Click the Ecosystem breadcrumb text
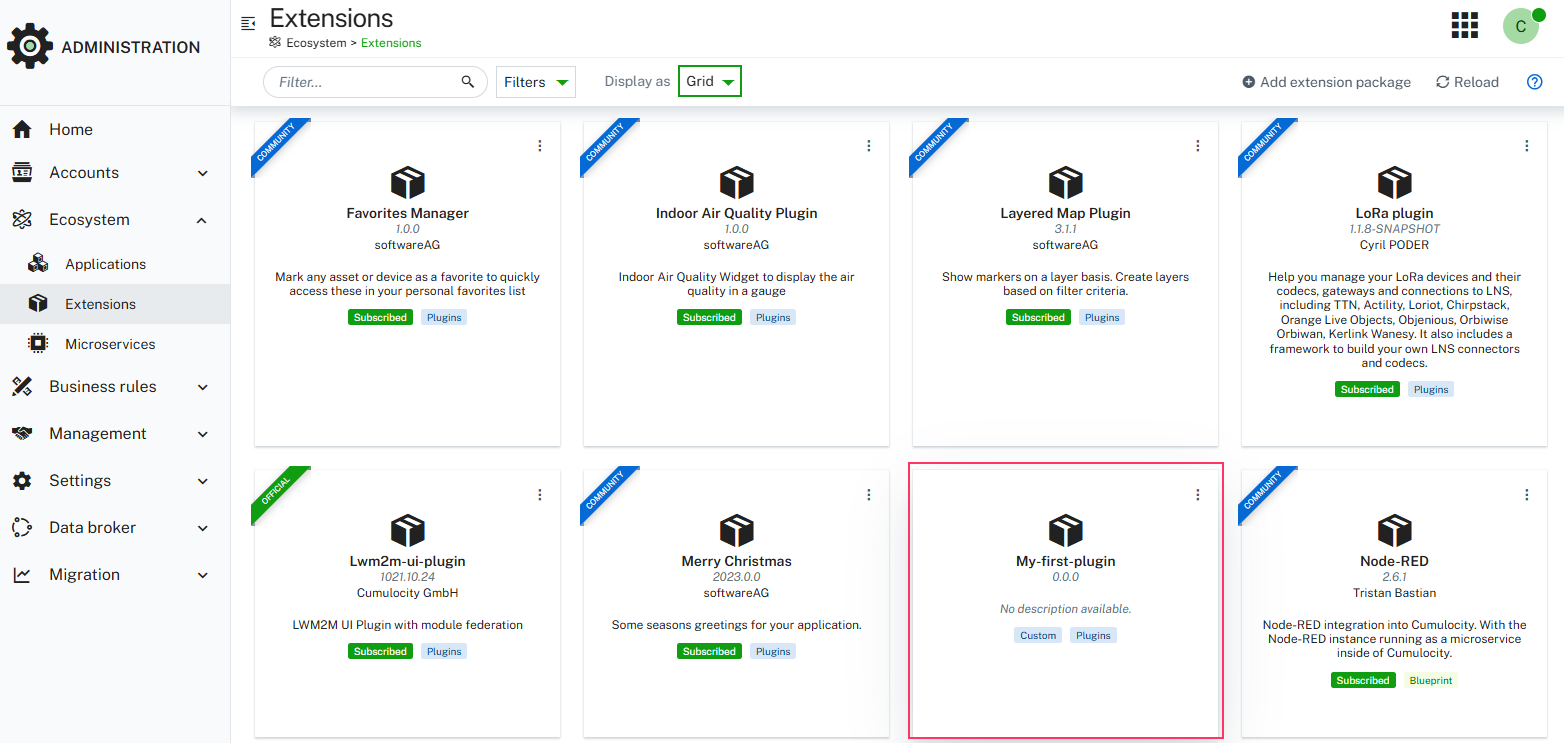Screen dimensions: 1564x743 [316, 43]
